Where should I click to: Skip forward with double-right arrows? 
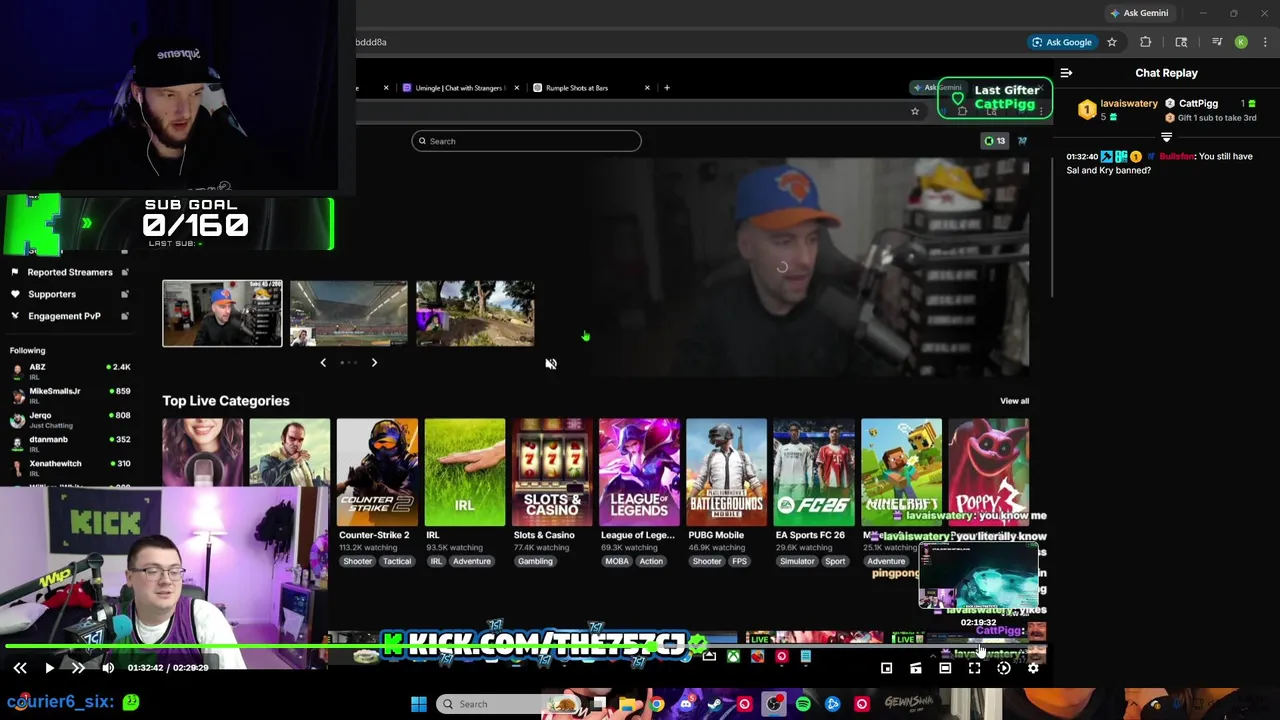pos(78,668)
